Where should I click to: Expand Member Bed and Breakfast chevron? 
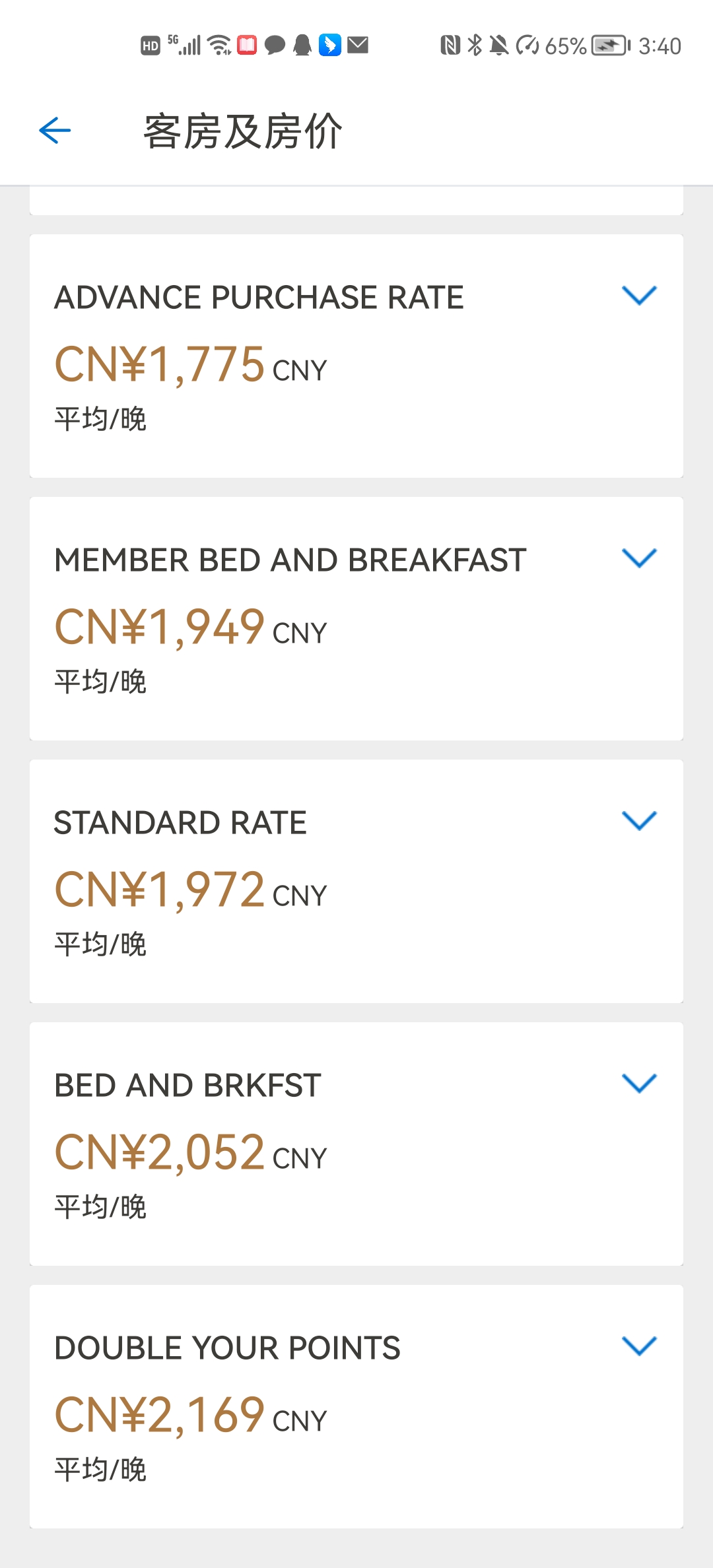click(x=639, y=558)
